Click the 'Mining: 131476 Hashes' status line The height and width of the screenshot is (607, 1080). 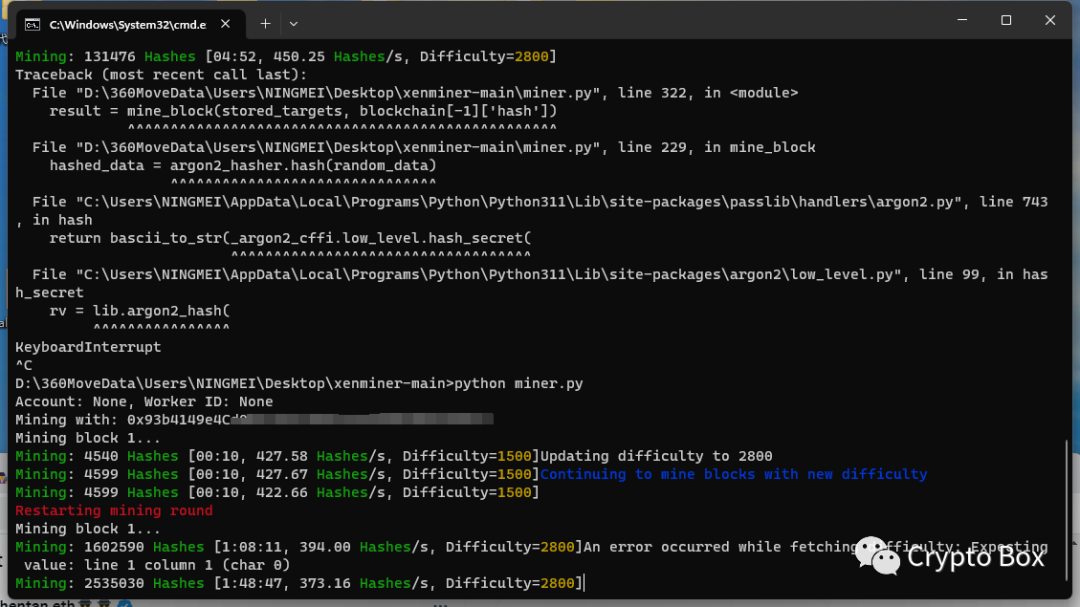pyautogui.click(x=286, y=56)
